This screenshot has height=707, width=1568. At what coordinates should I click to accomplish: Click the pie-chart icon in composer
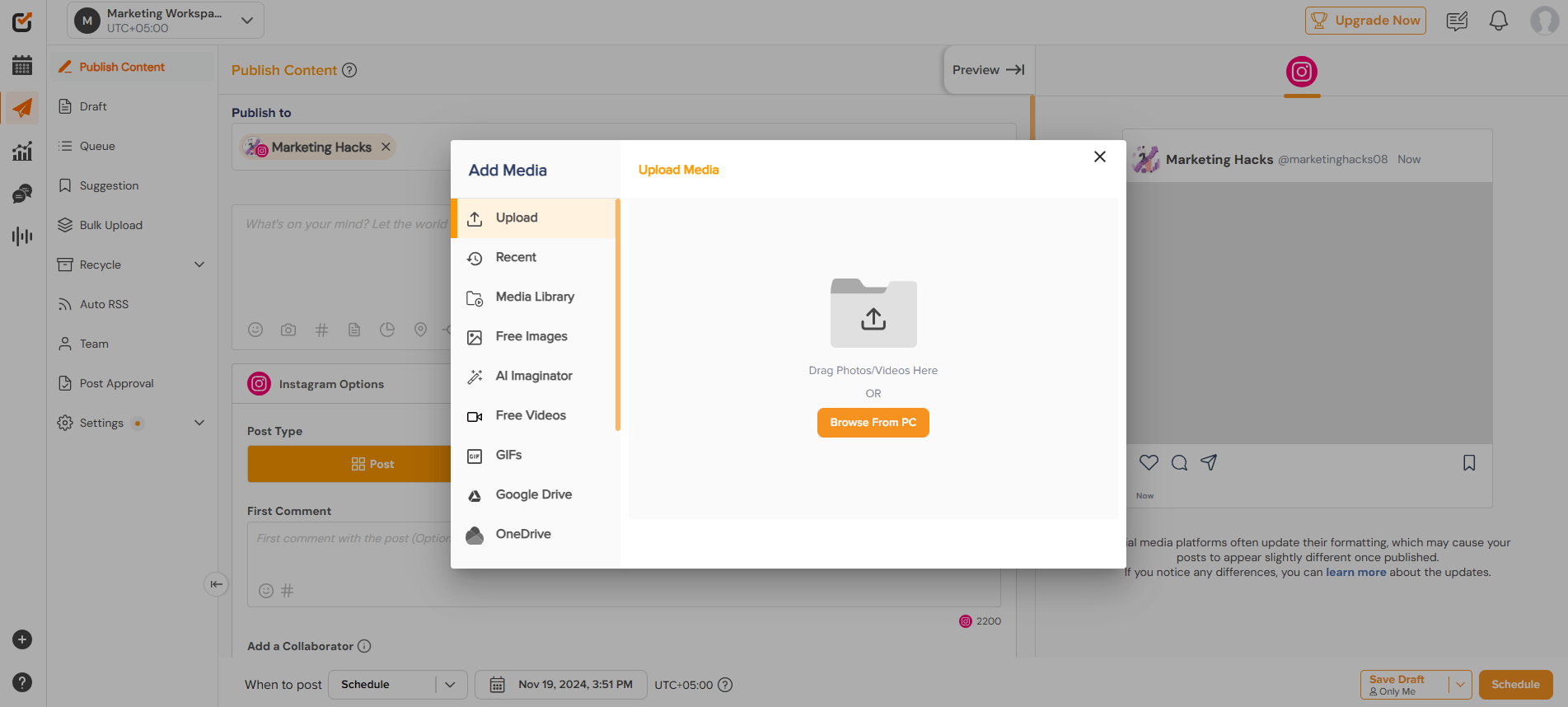pyautogui.click(x=387, y=330)
